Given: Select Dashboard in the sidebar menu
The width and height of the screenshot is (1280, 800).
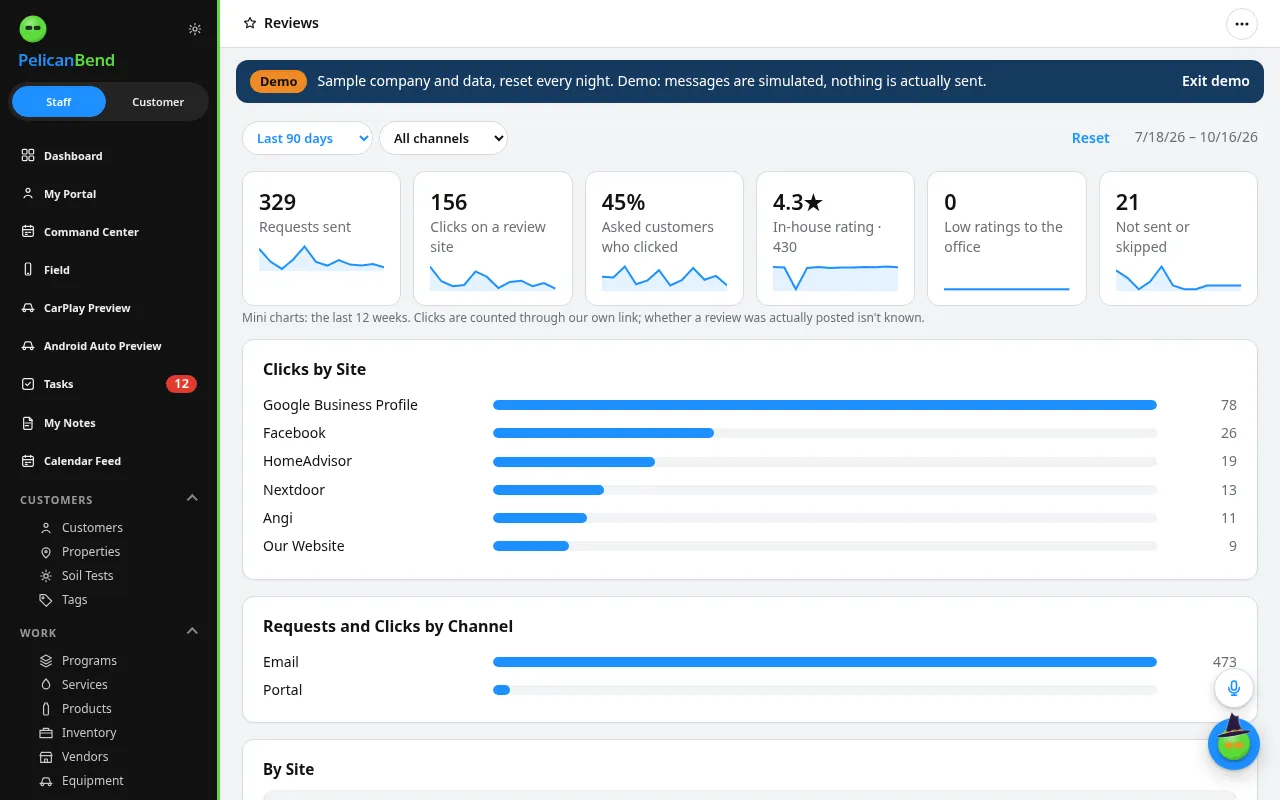Looking at the screenshot, I should coord(109,156).
